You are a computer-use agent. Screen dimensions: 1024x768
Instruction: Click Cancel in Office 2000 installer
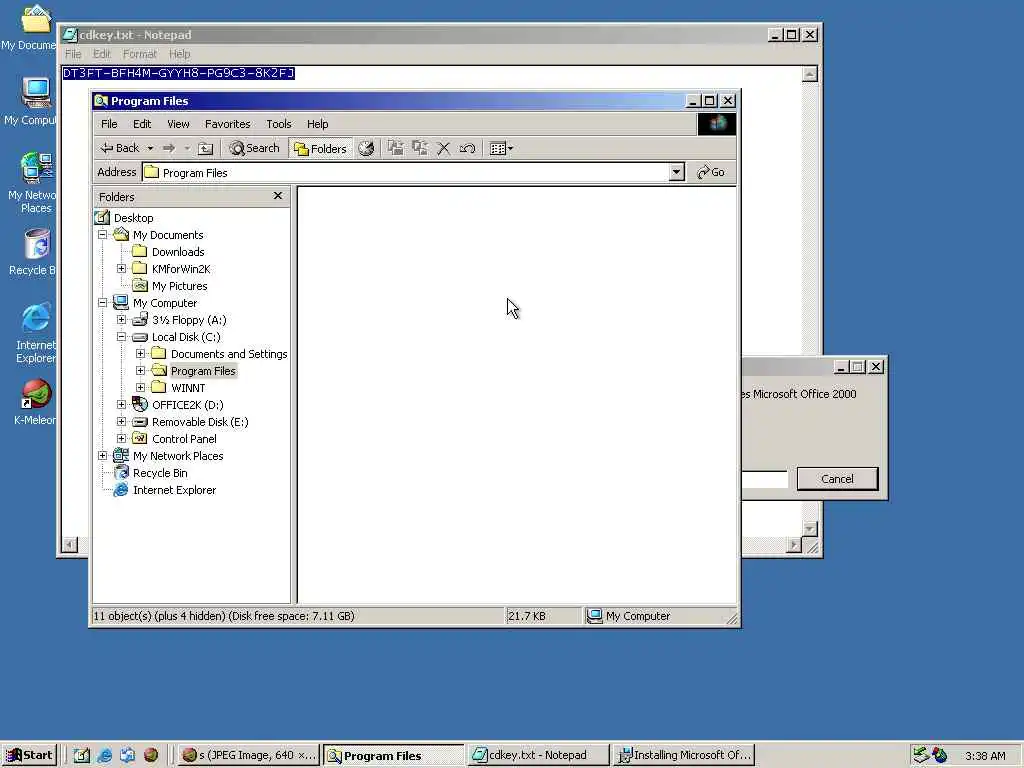pyautogui.click(x=837, y=479)
